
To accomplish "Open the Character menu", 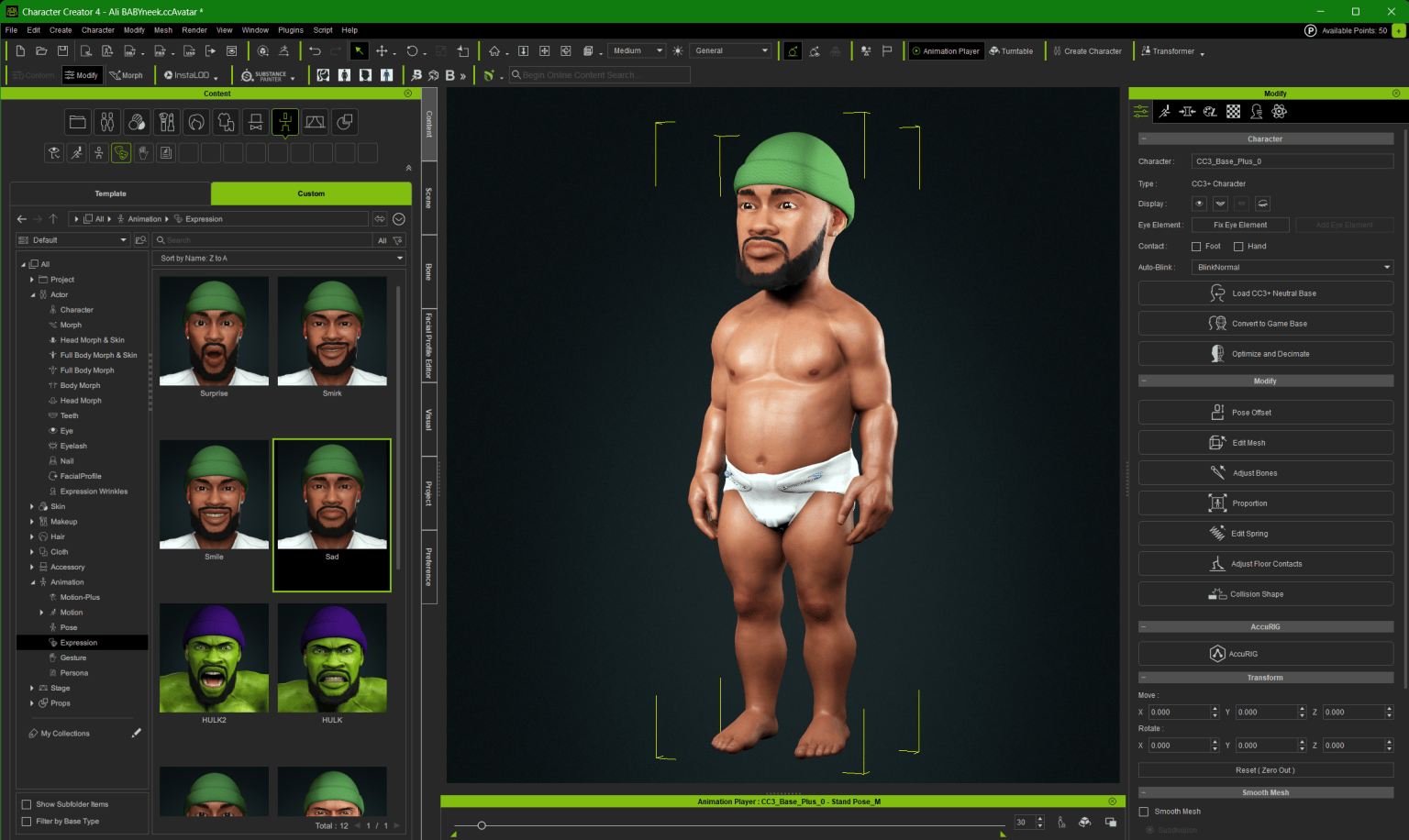I will click(98, 30).
